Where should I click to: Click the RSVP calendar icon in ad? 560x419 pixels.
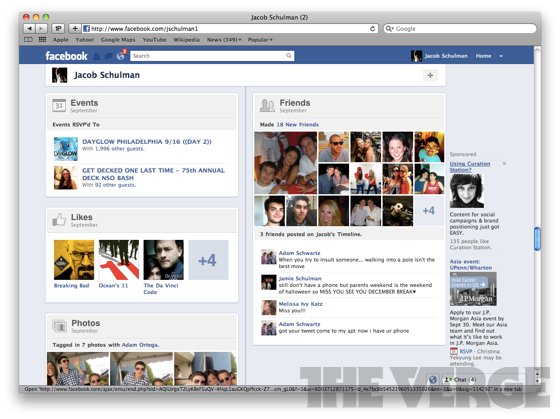pos(454,351)
